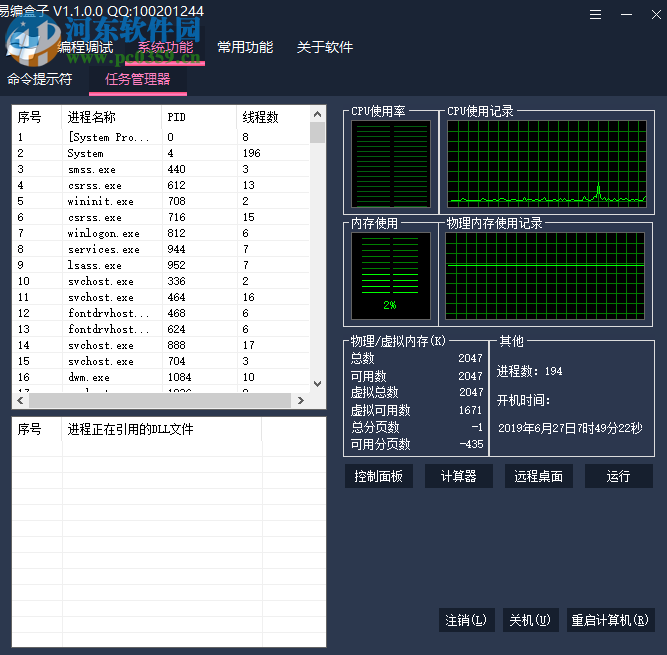Click the 序号 header in process list

(x=37, y=117)
